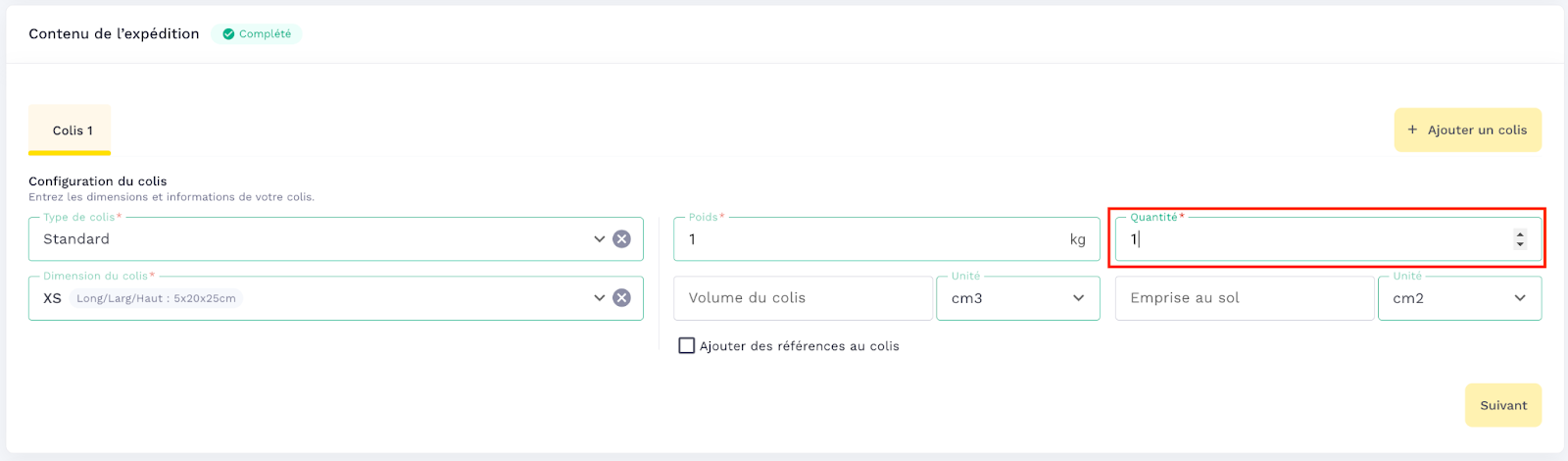
Task: Select the Colis 1 tab
Action: coord(73,130)
